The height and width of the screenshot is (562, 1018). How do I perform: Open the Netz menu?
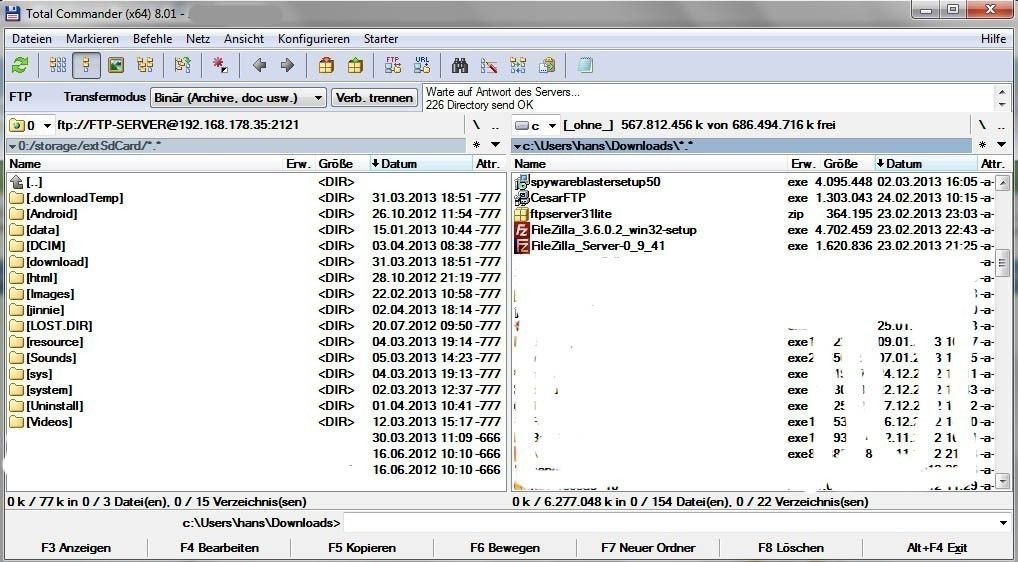(x=198, y=39)
